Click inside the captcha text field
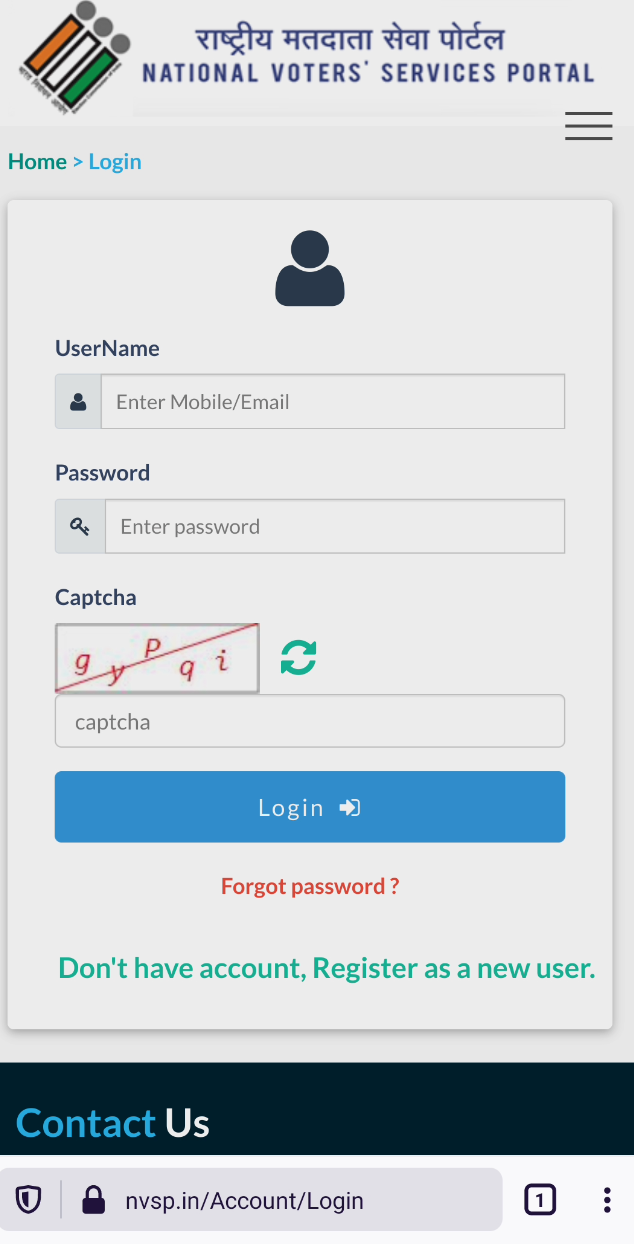Image resolution: width=634 pixels, height=1244 pixels. click(309, 720)
